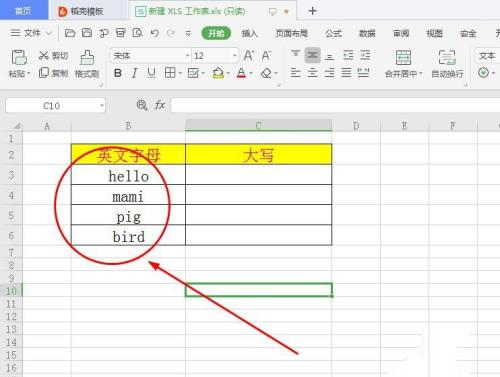This screenshot has height=377, width=500.
Task: Open the 文件 menu button
Action: coord(31,33)
